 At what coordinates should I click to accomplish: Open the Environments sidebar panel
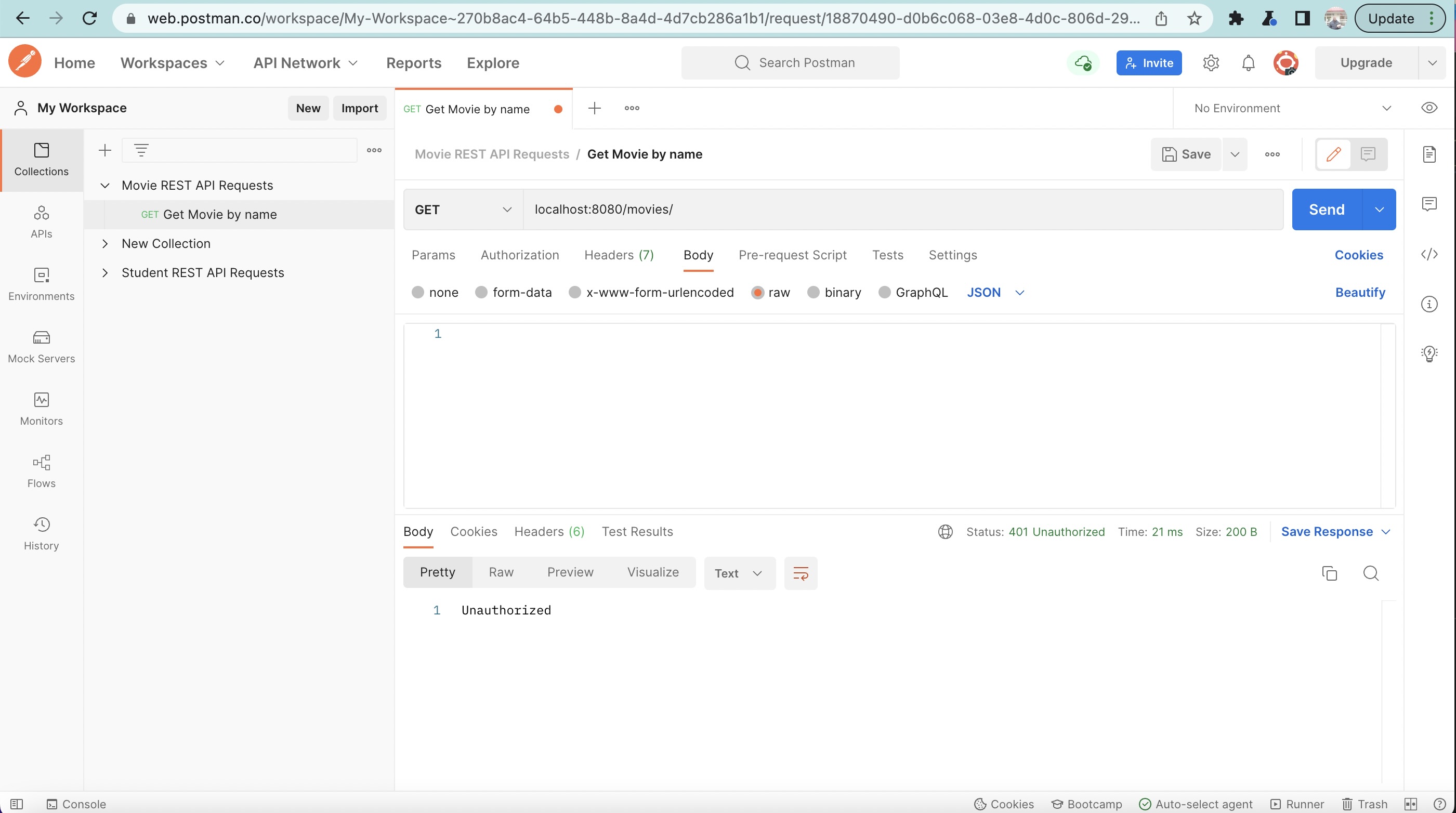[41, 284]
